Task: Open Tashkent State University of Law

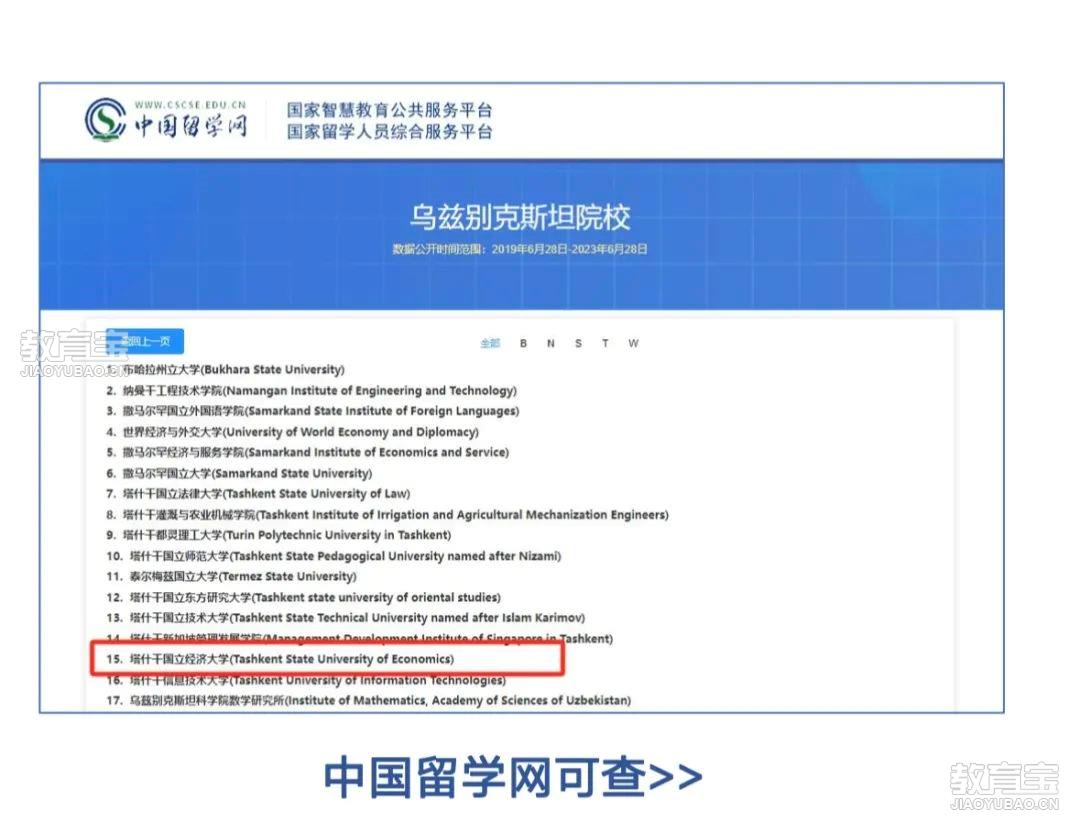Action: point(258,493)
